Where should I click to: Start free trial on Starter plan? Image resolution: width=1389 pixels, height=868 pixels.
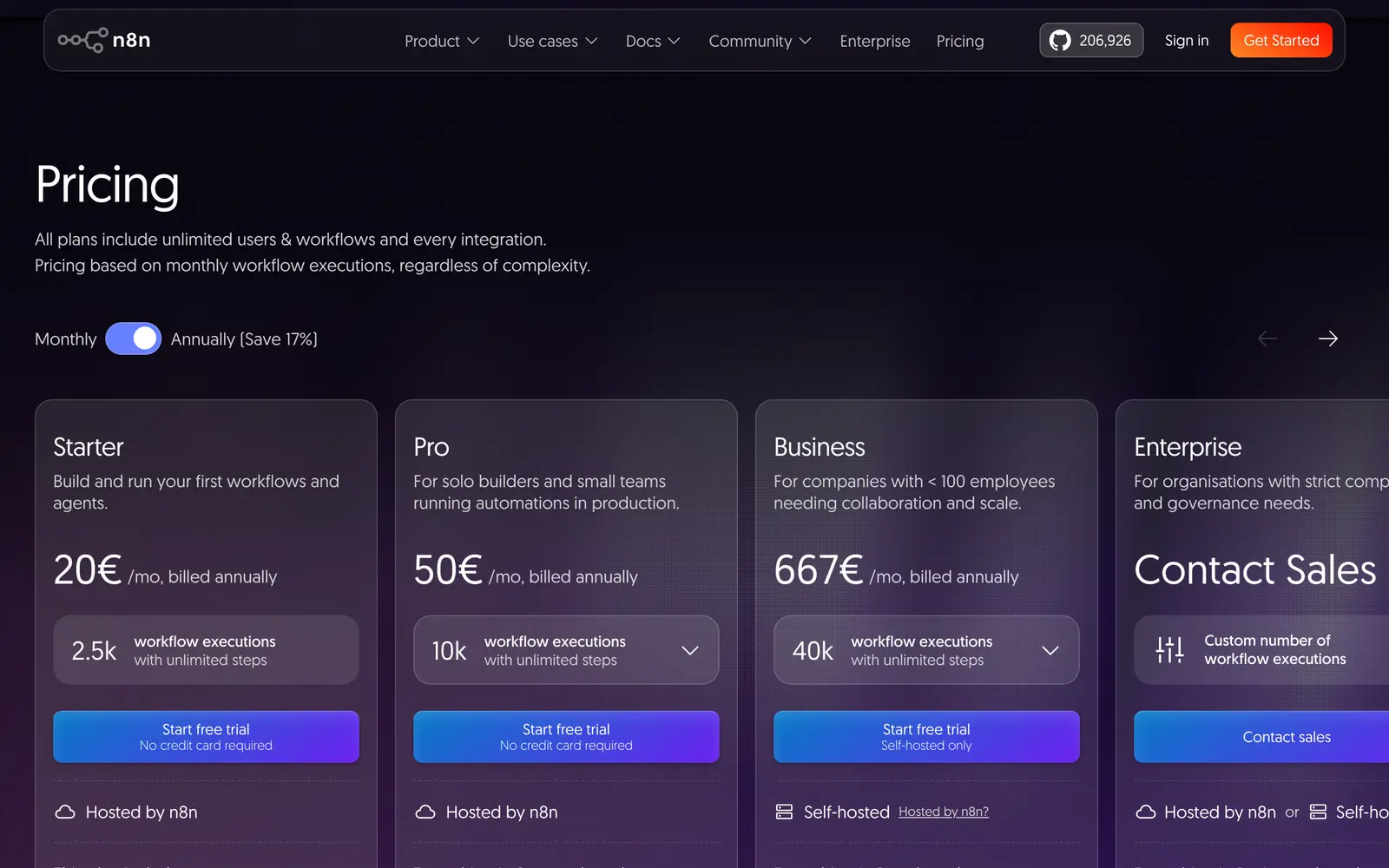click(206, 737)
